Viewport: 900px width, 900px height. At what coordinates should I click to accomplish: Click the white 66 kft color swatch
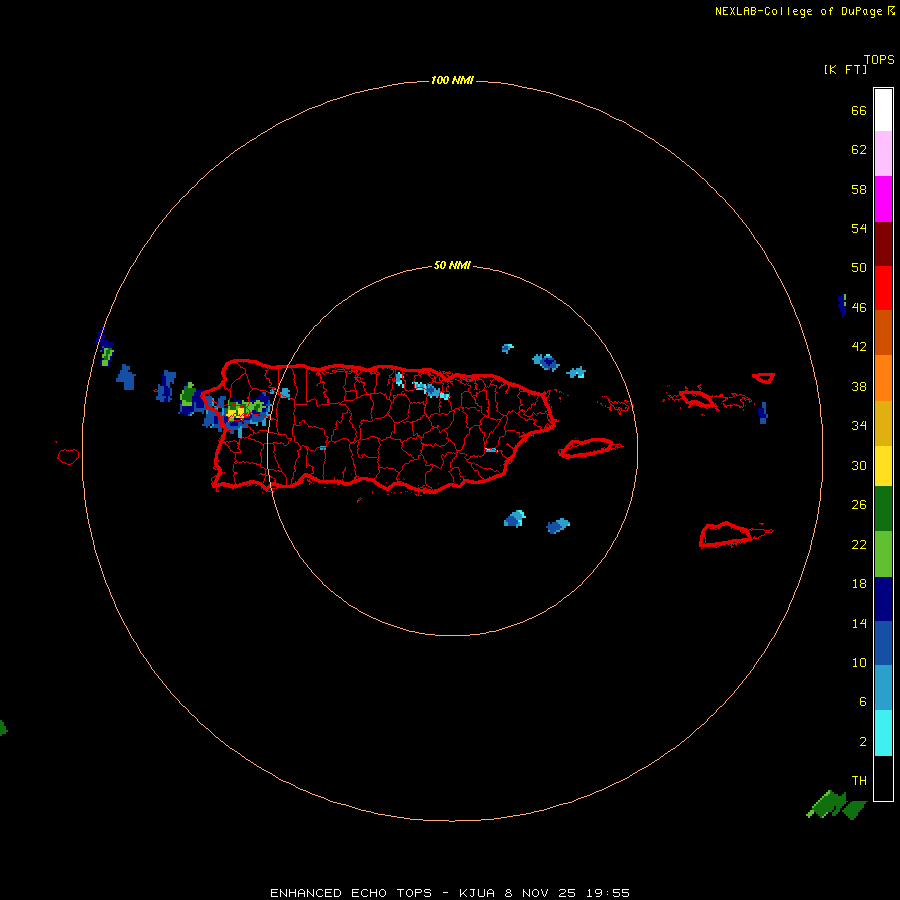[x=883, y=110]
